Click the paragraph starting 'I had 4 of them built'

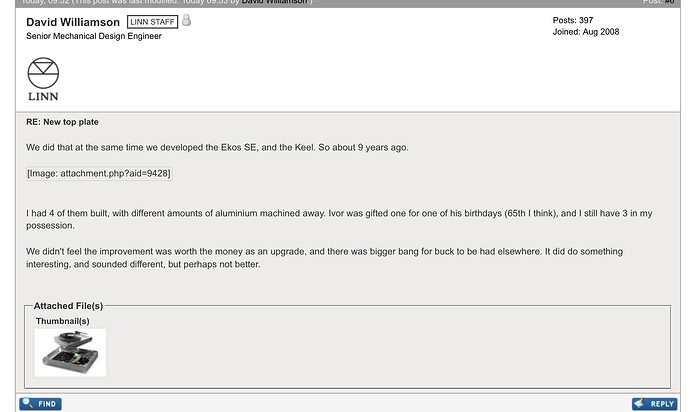[x=339, y=219]
